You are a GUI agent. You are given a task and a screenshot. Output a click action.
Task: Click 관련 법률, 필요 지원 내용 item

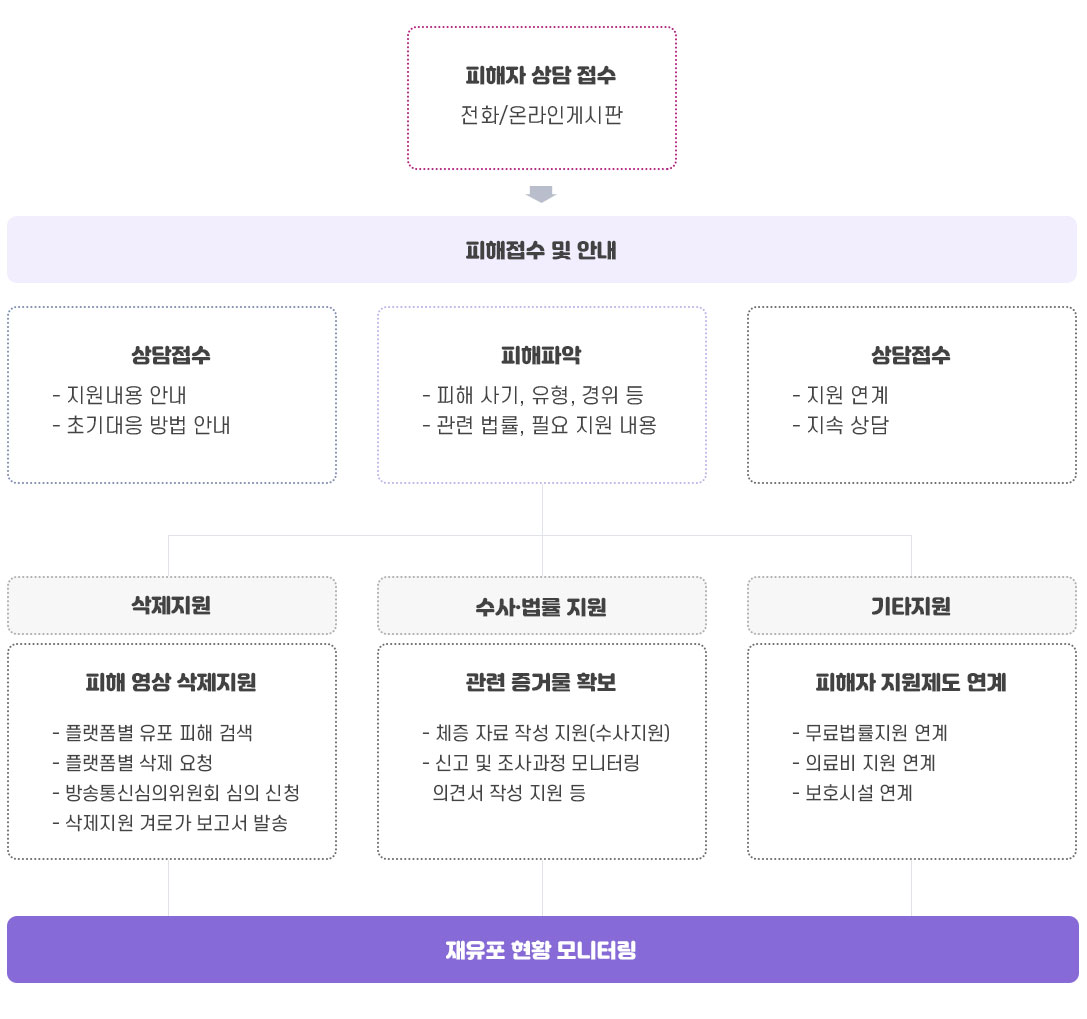tap(539, 425)
